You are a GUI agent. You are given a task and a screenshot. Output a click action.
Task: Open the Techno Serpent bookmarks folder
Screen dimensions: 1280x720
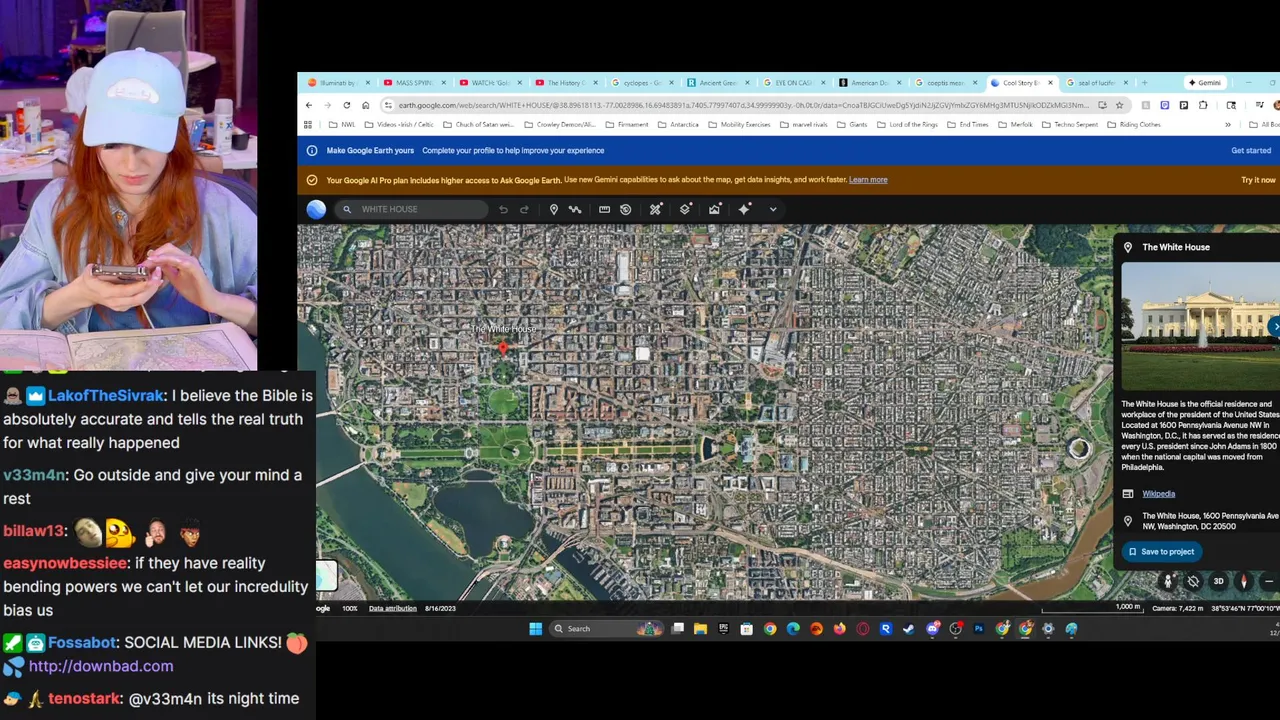pos(1069,125)
